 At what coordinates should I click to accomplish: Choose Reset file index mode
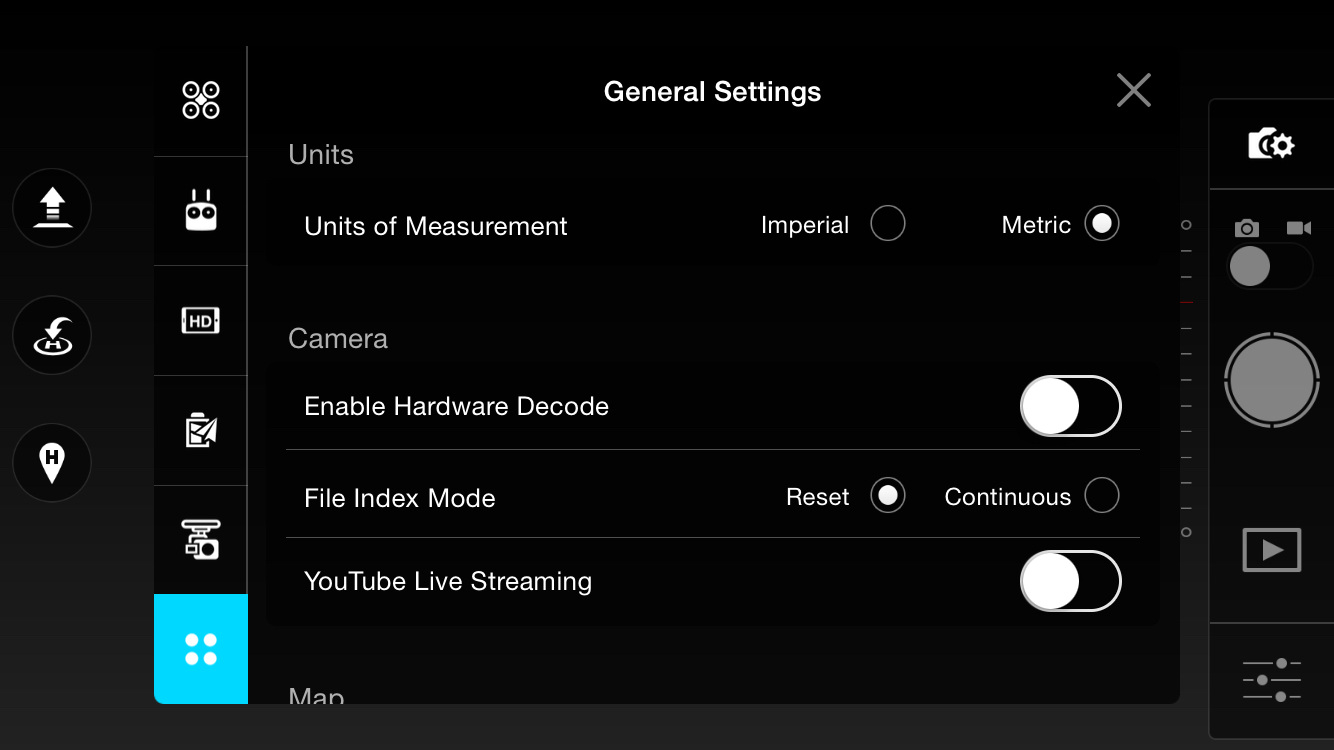tap(888, 495)
